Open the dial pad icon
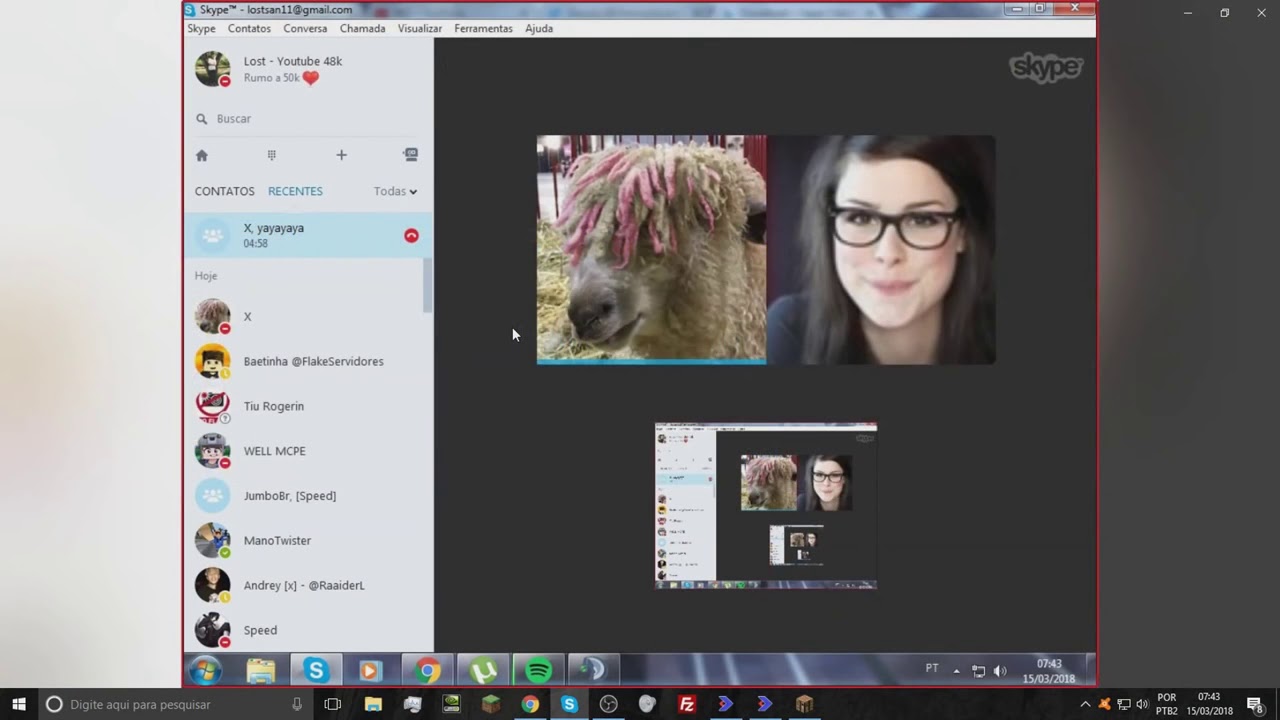Image resolution: width=1280 pixels, height=720 pixels. pyautogui.click(x=271, y=155)
